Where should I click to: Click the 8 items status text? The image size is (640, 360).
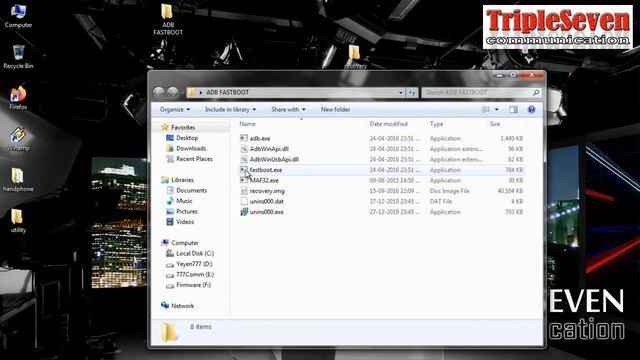(201, 327)
